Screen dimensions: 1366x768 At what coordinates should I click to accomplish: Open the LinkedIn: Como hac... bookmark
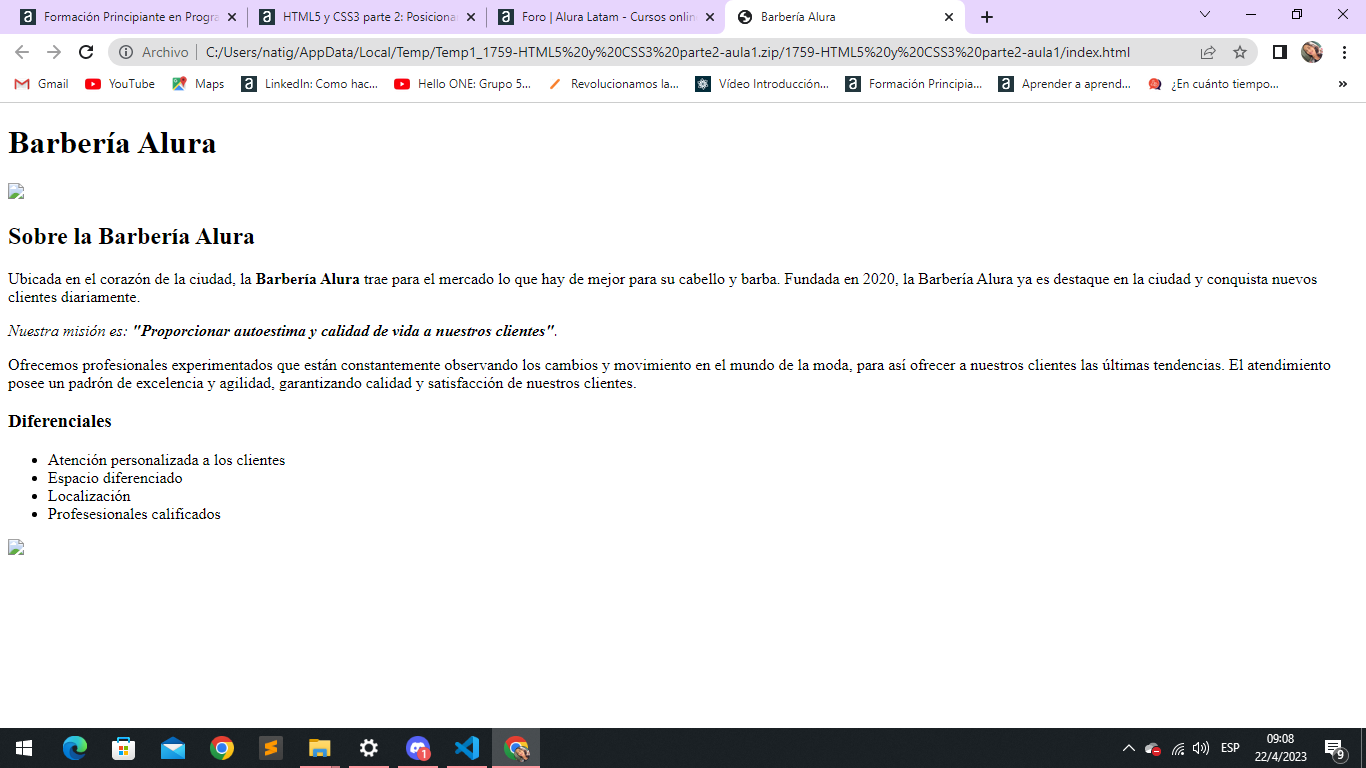coord(309,84)
